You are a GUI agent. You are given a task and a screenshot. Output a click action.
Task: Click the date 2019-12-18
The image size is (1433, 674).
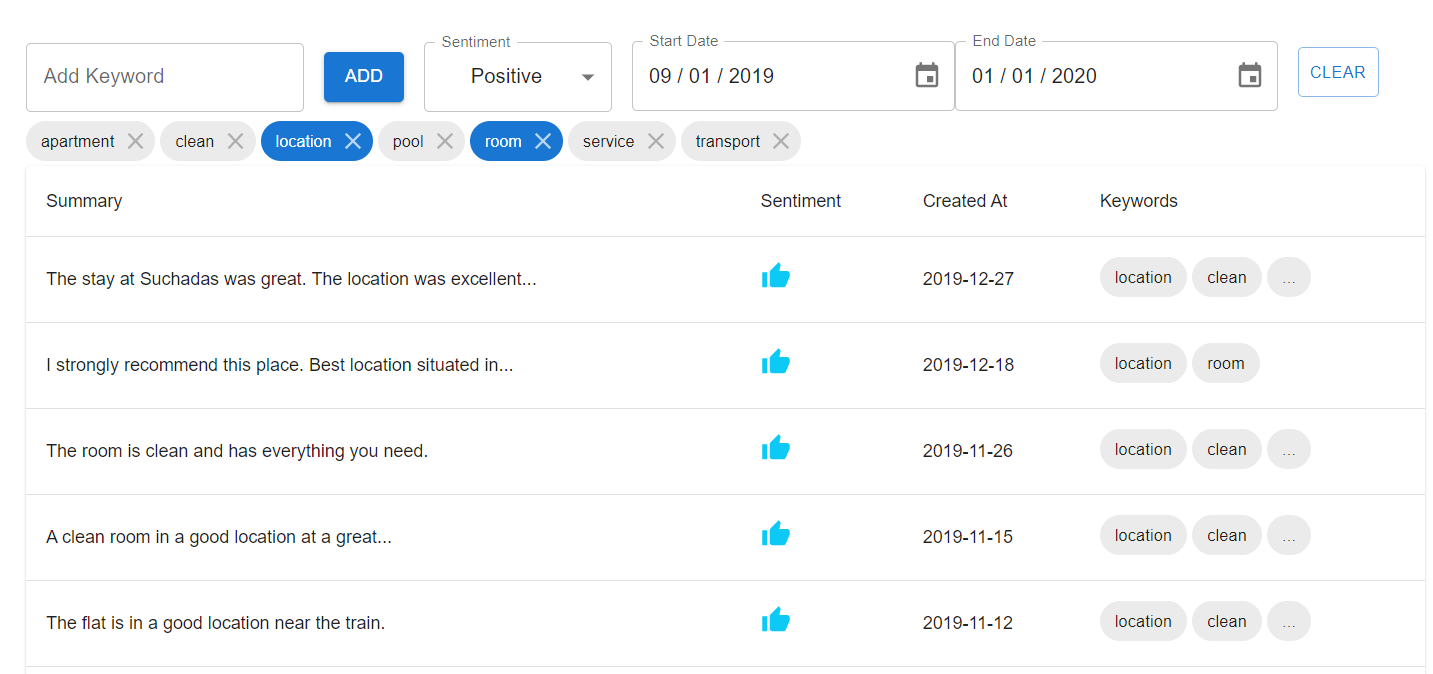968,365
